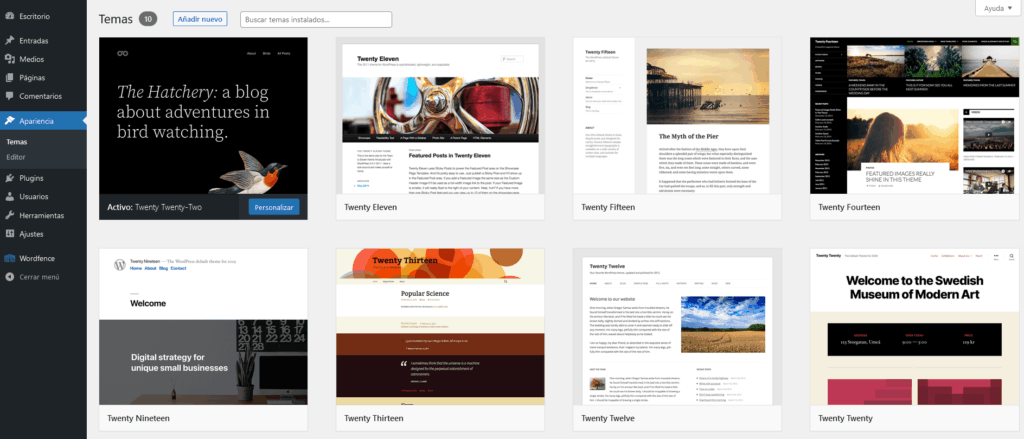
Task: Click the Apariencia paintbrush icon
Action: coord(9,121)
